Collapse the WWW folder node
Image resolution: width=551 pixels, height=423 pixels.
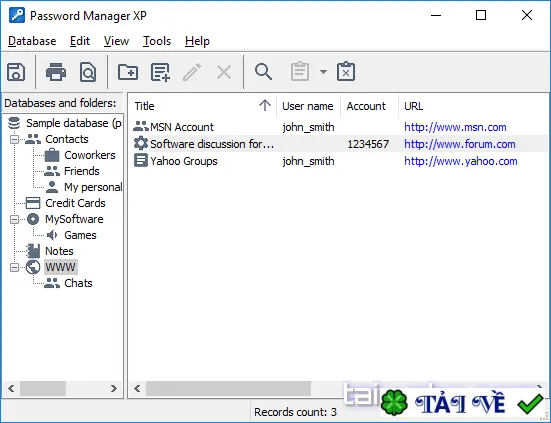click(14, 267)
